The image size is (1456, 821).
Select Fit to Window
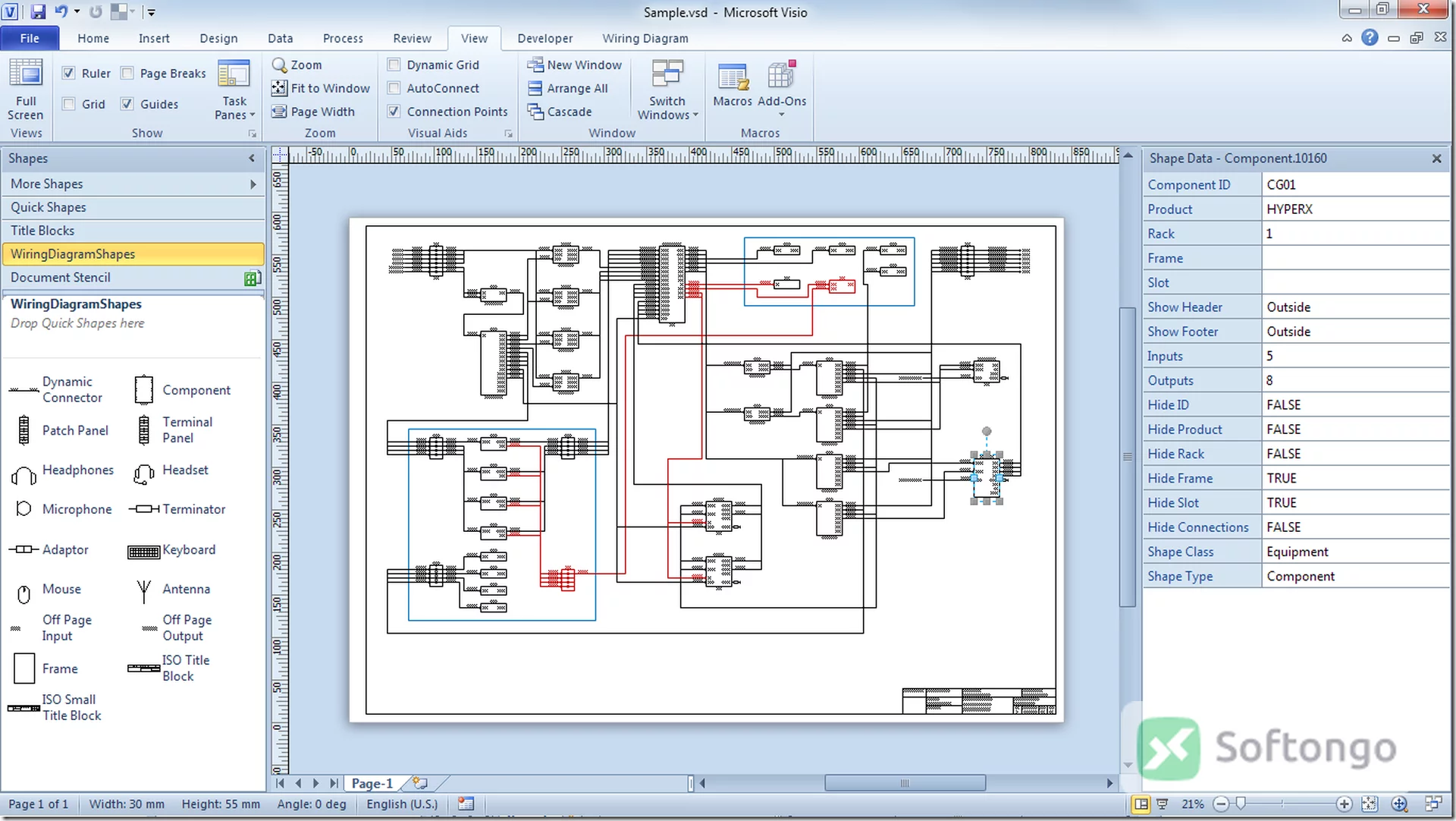(321, 89)
